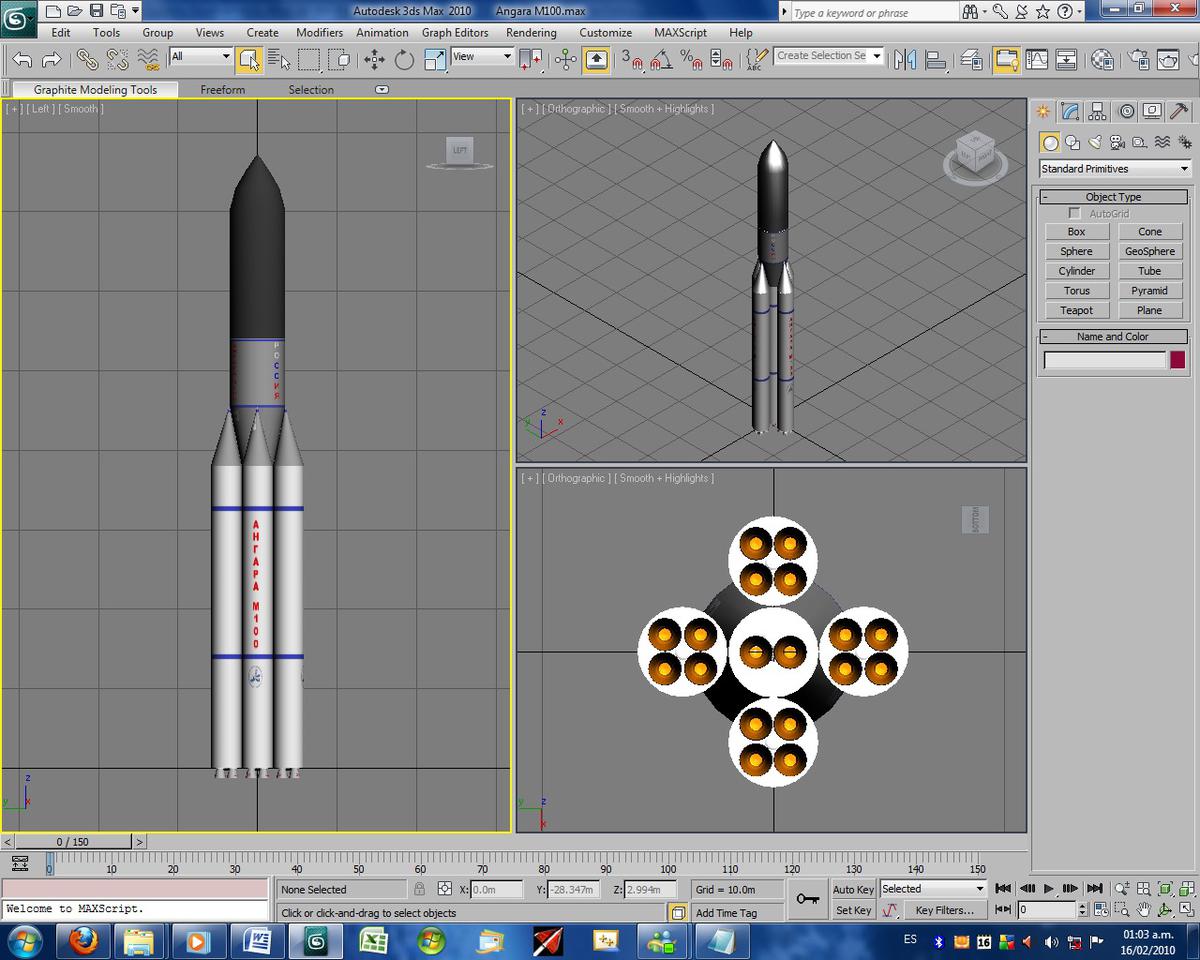Switch to the Display command panel
The image size is (1200, 960).
1153,111
